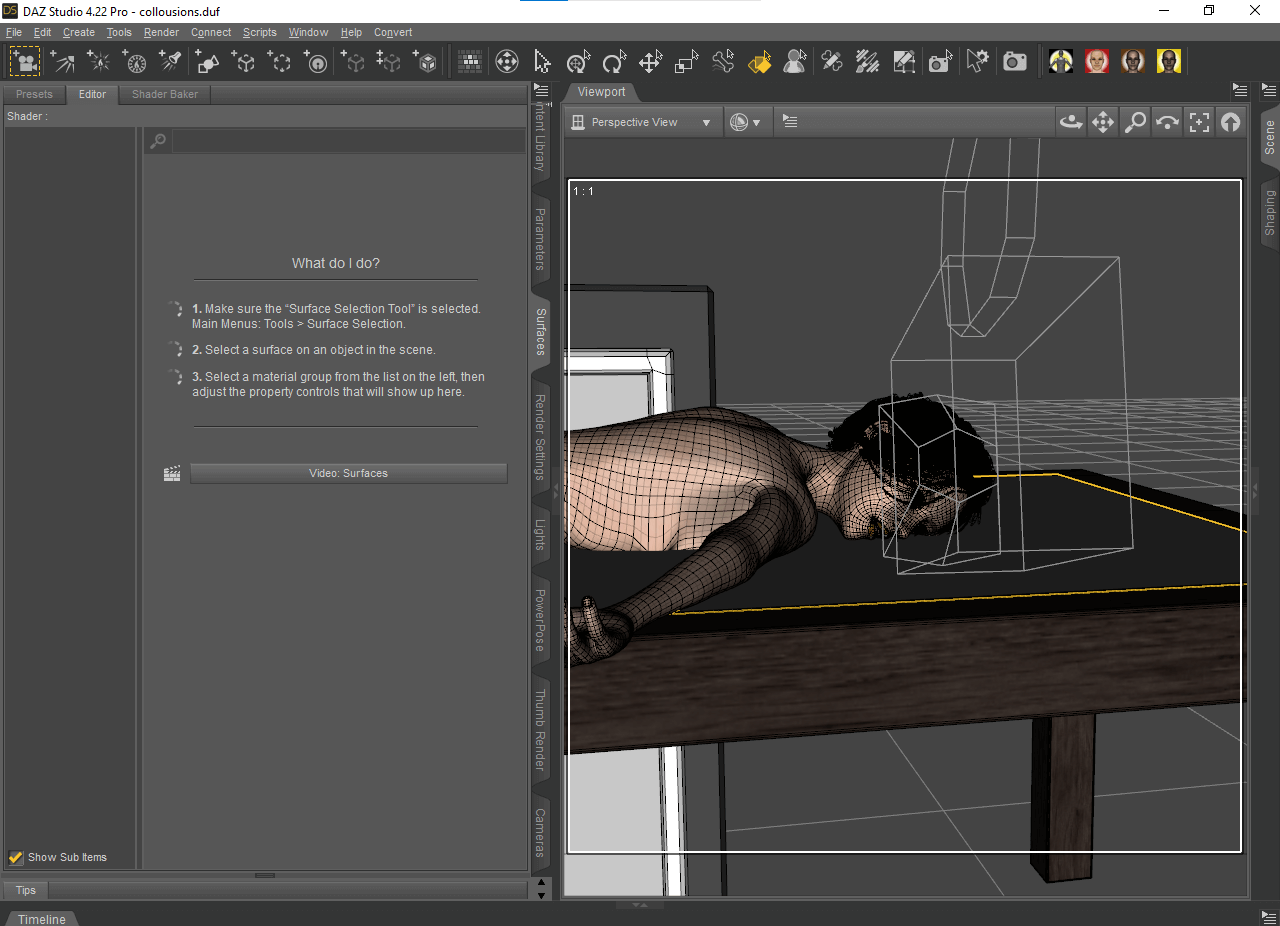Viewport: 1280px width, 926px height.
Task: Select the Translate tool
Action: point(650,62)
